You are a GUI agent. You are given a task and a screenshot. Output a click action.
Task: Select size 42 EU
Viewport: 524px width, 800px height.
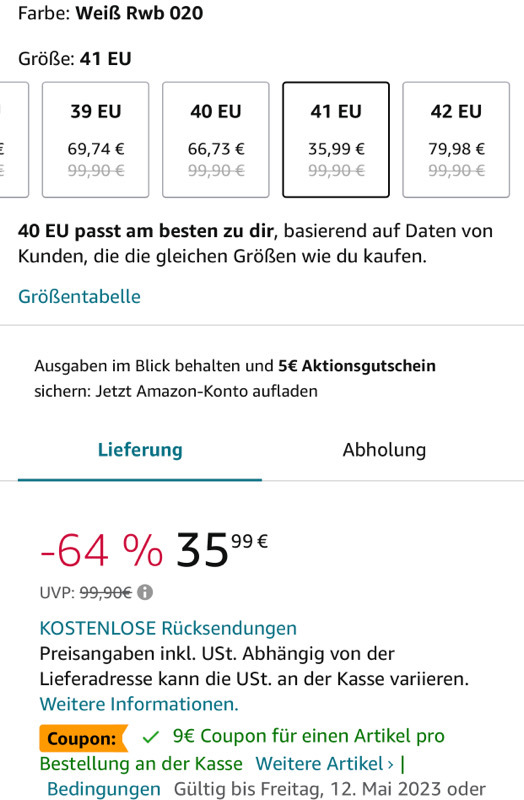[456, 140]
